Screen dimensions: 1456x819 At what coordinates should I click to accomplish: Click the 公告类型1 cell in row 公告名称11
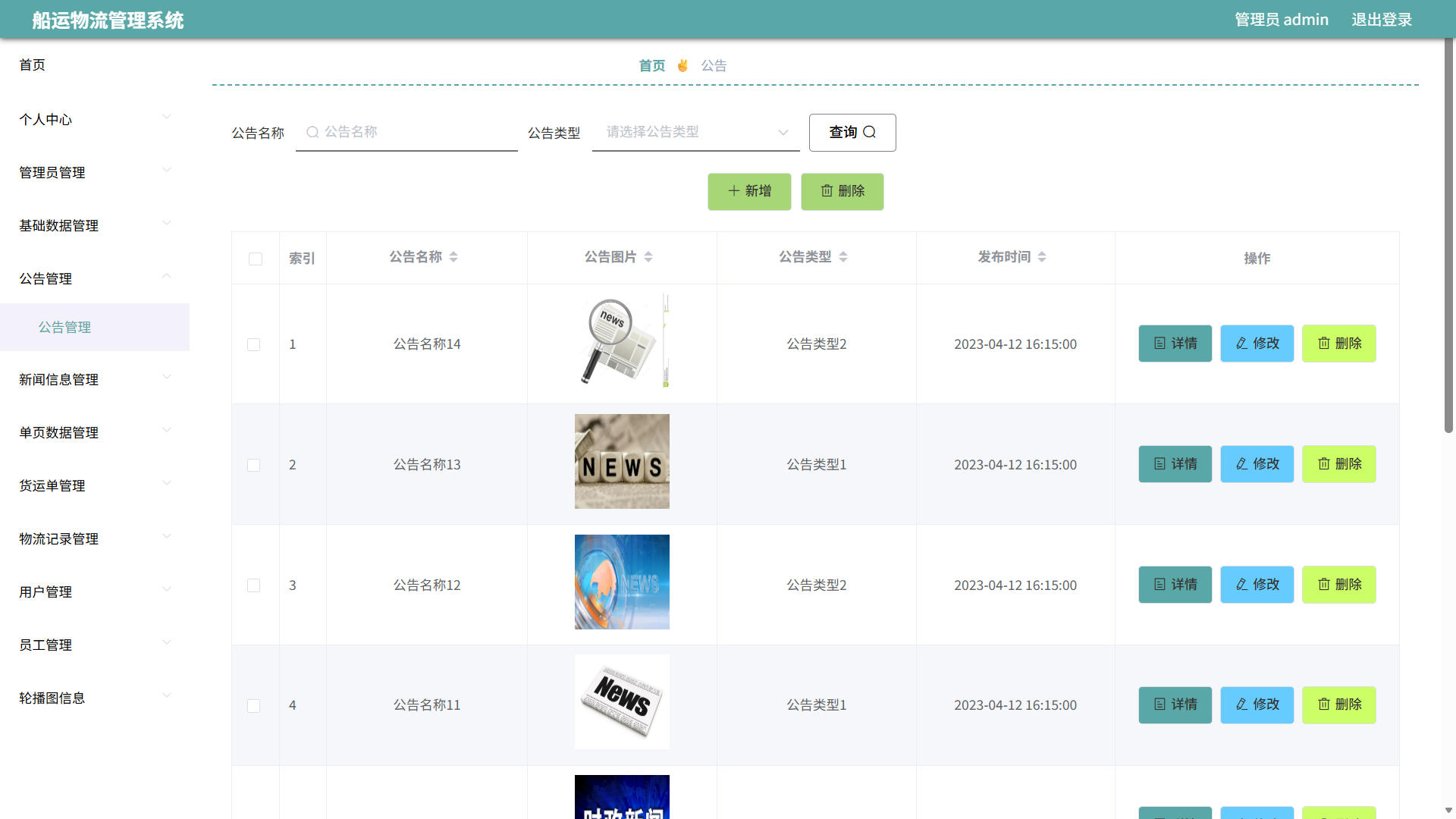tap(817, 705)
